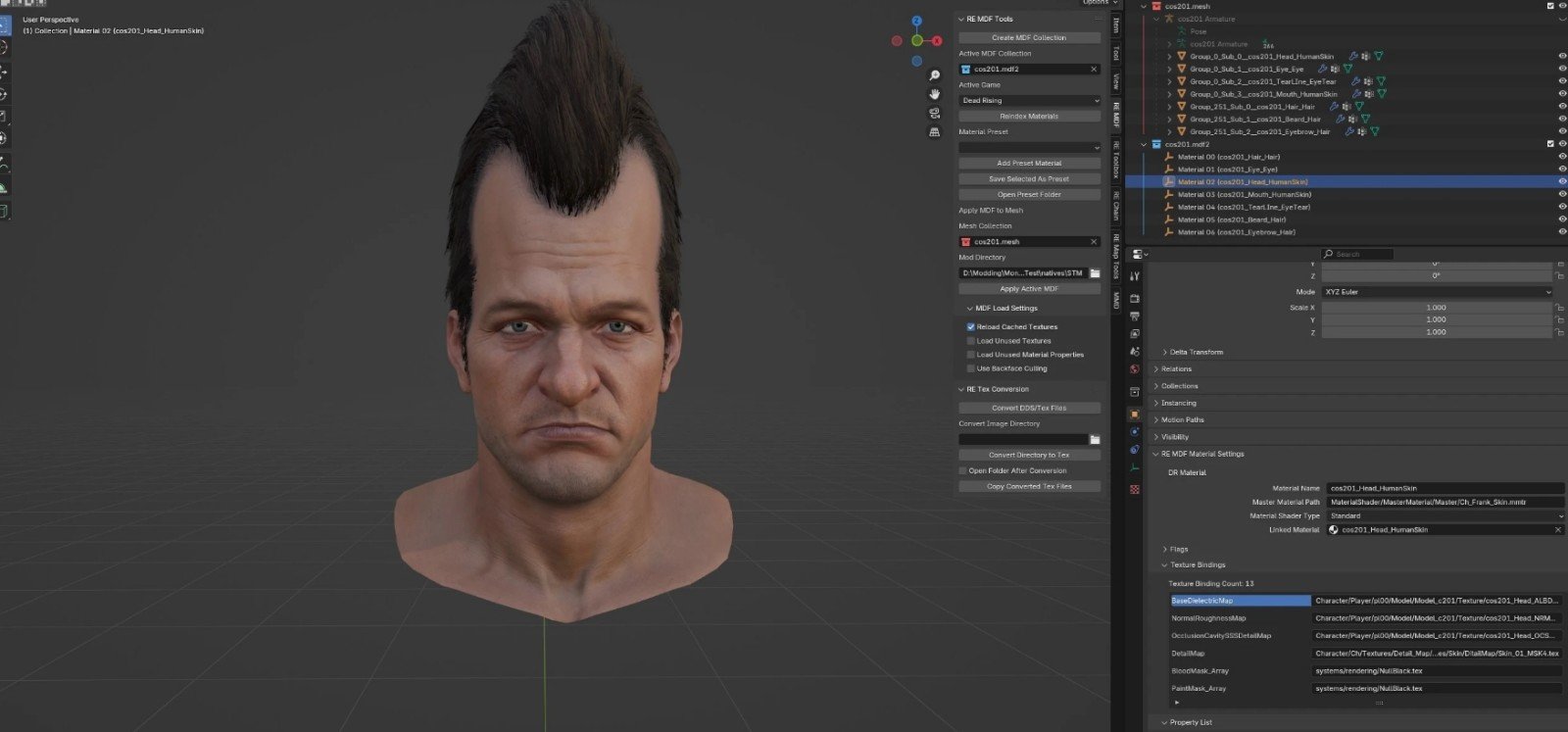Unlink cos201_Head_HumanSkin Linked Material with X
The height and width of the screenshot is (732, 1568).
coord(1557,530)
